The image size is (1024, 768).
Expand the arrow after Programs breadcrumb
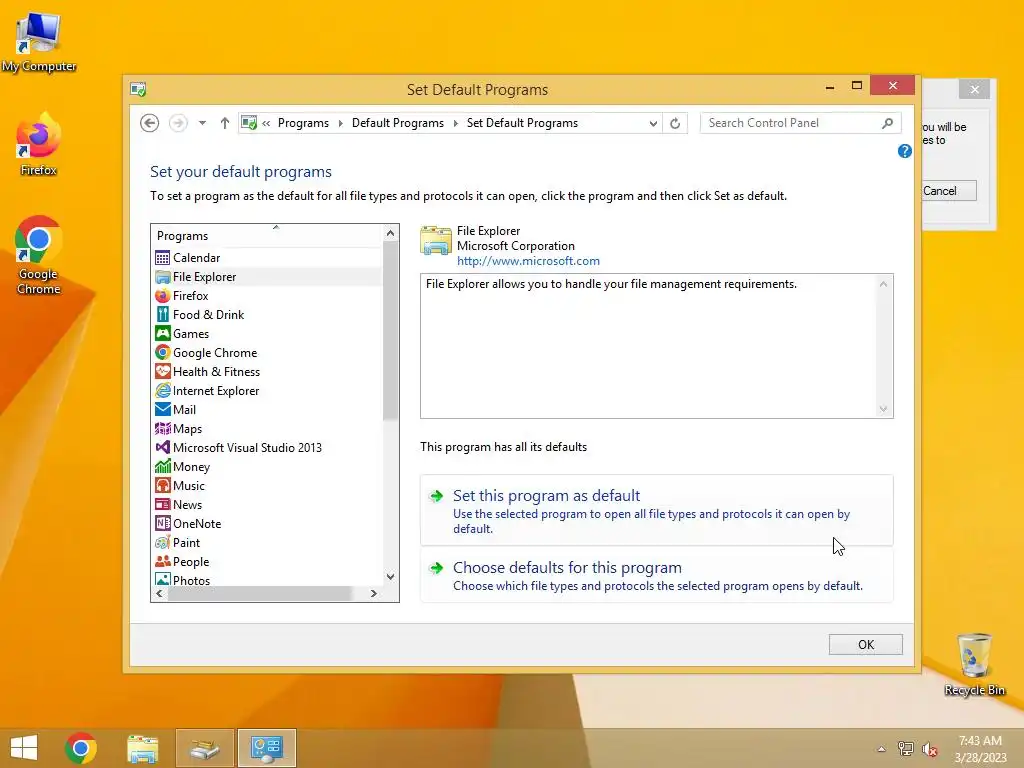(340, 123)
